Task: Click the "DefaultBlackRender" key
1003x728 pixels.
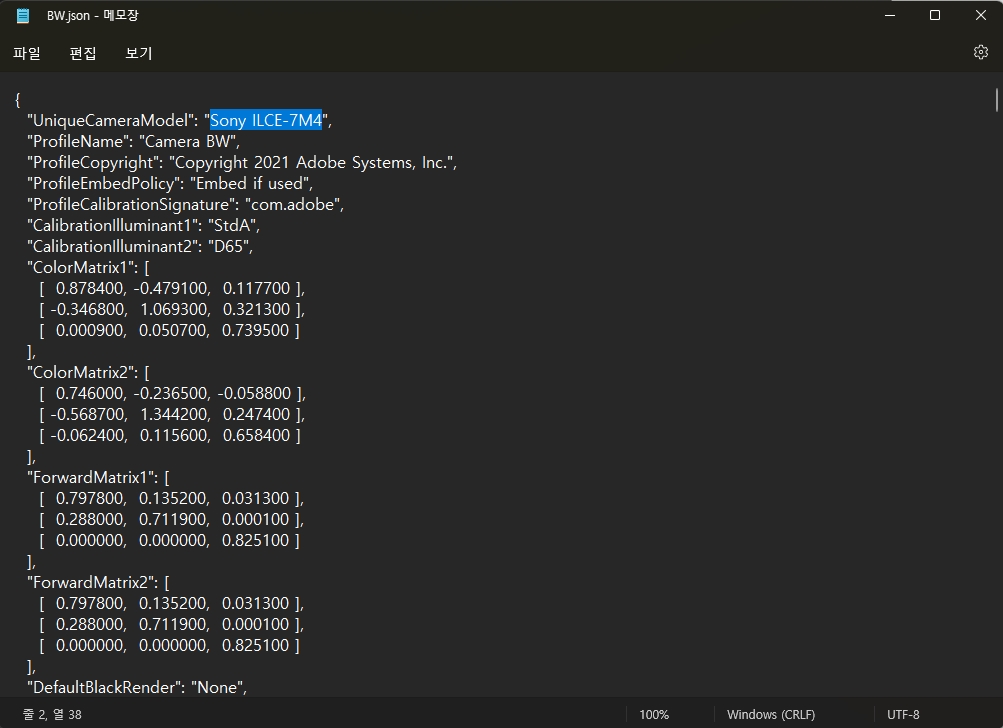Action: 104,688
